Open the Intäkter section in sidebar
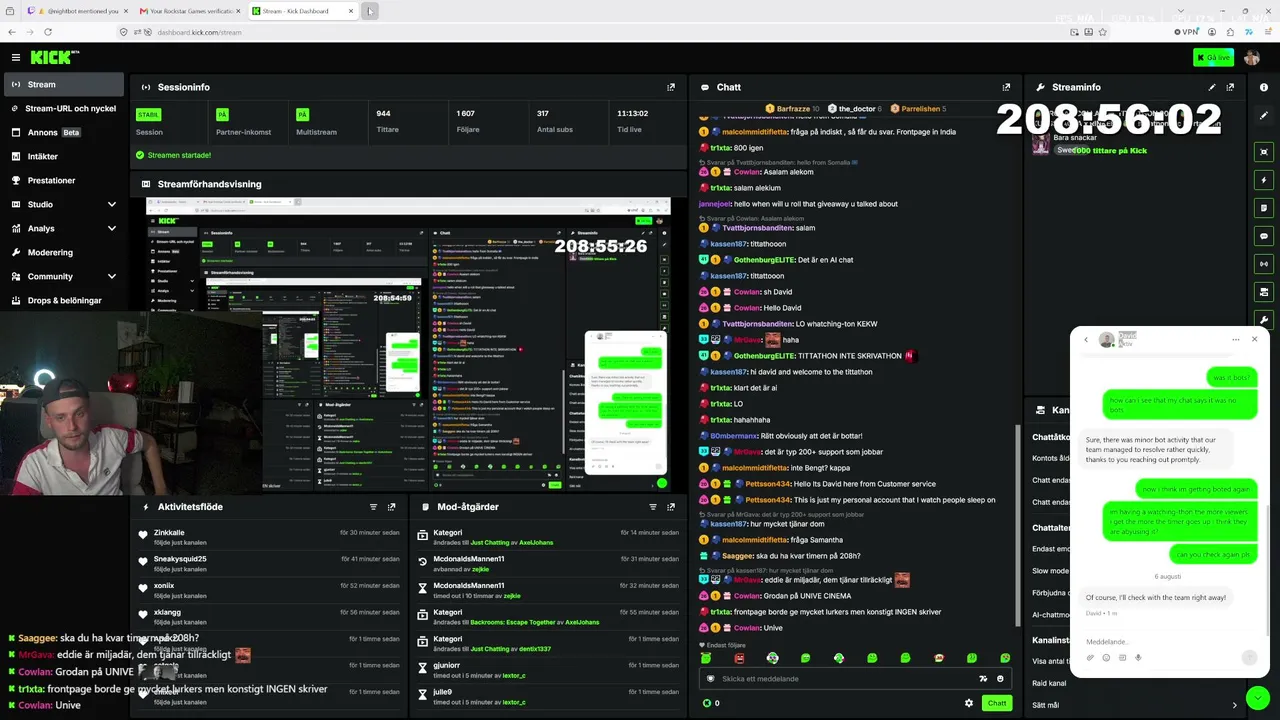The height and width of the screenshot is (720, 1280). point(62,156)
